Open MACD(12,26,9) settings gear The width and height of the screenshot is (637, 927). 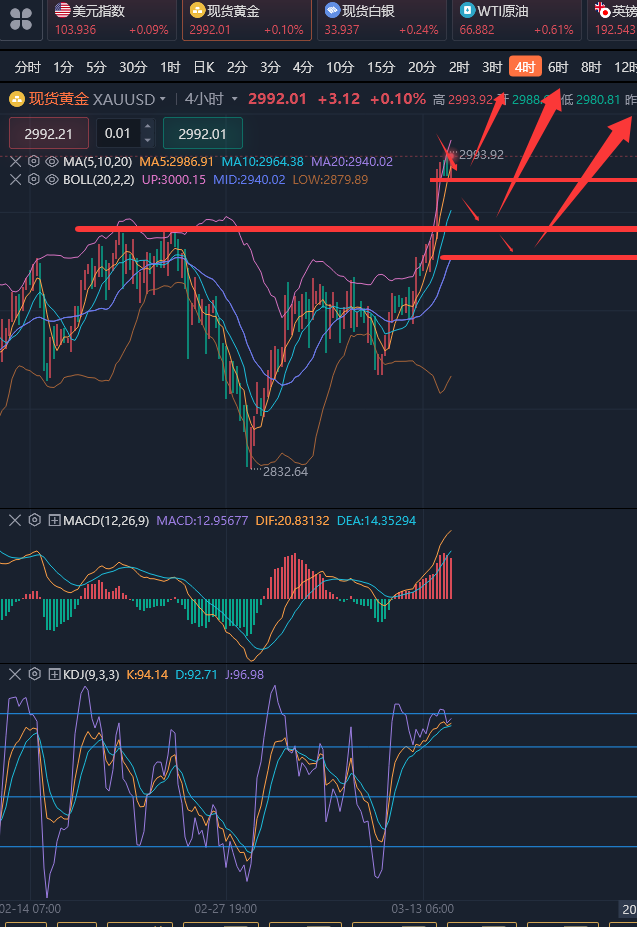(35, 520)
